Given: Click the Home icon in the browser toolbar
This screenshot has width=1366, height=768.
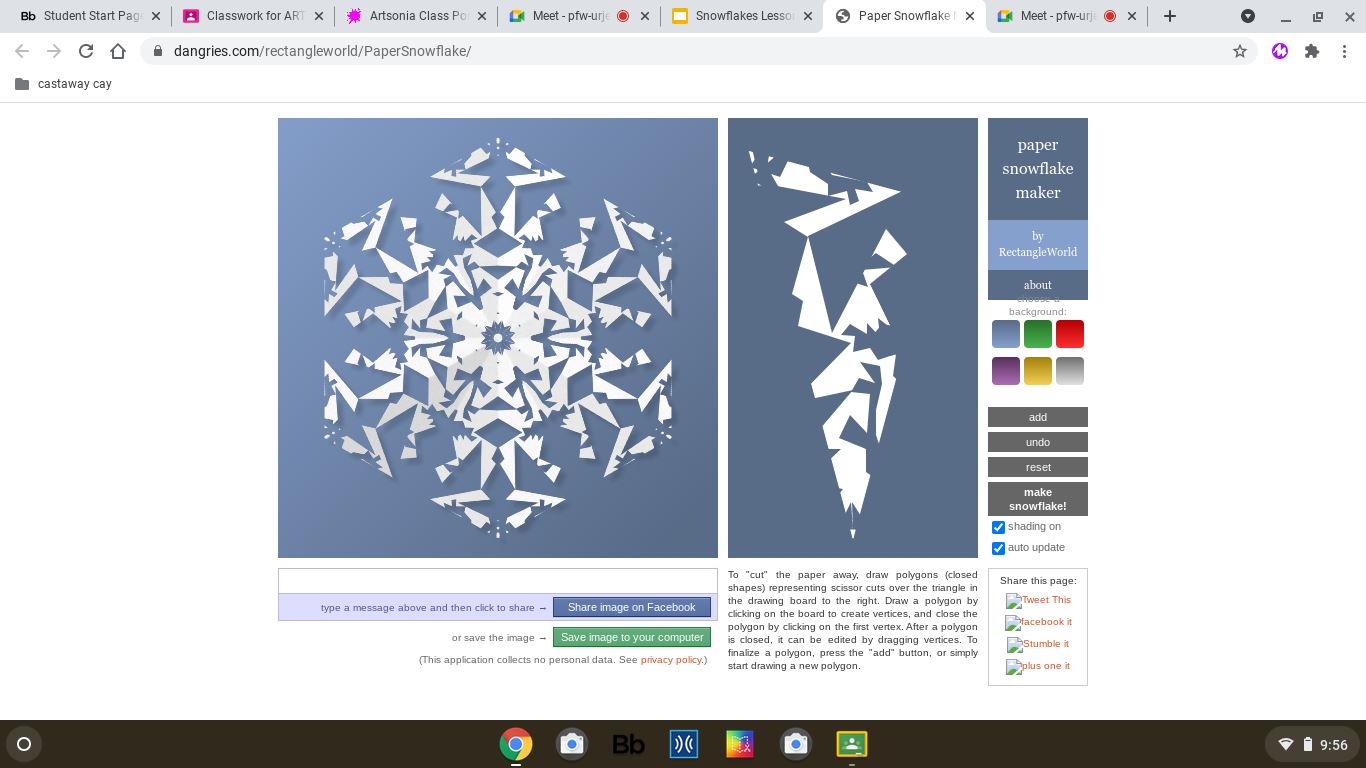Looking at the screenshot, I should (x=118, y=51).
